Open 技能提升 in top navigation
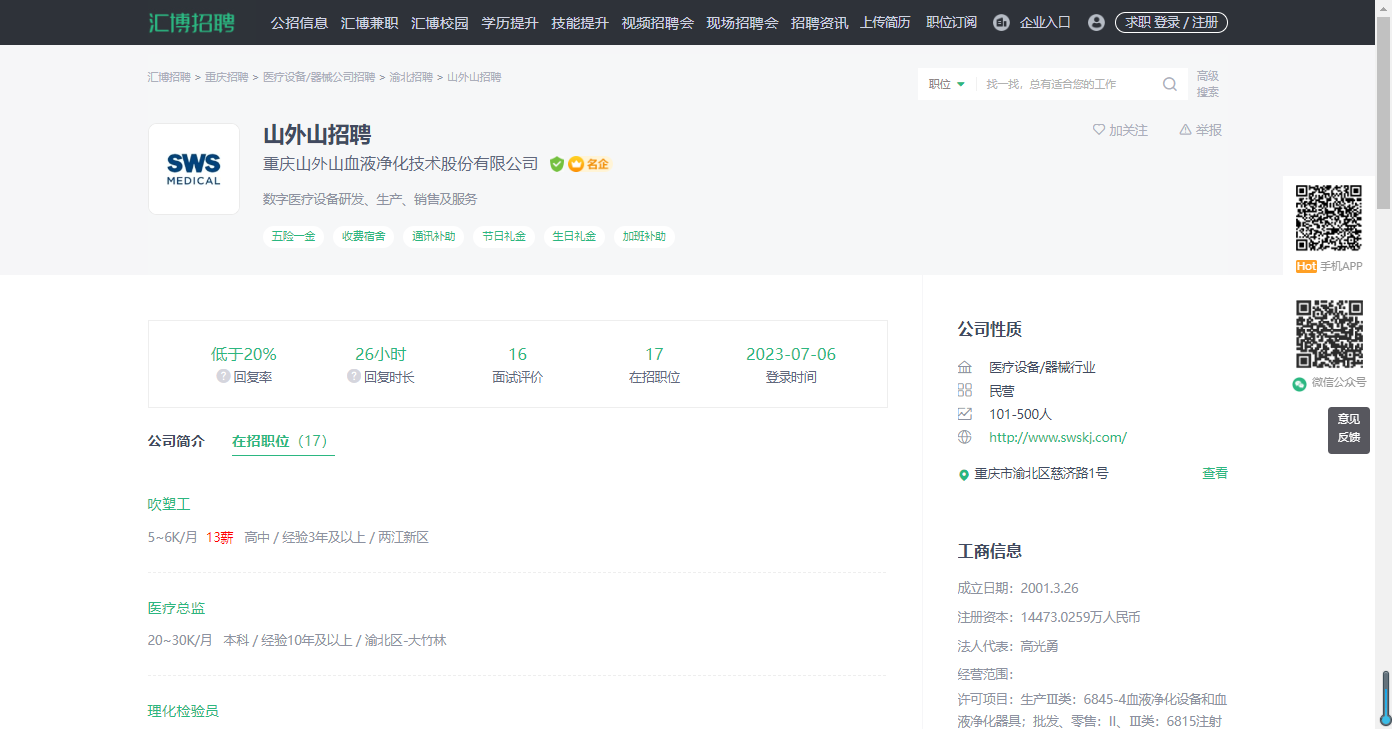 (x=580, y=22)
